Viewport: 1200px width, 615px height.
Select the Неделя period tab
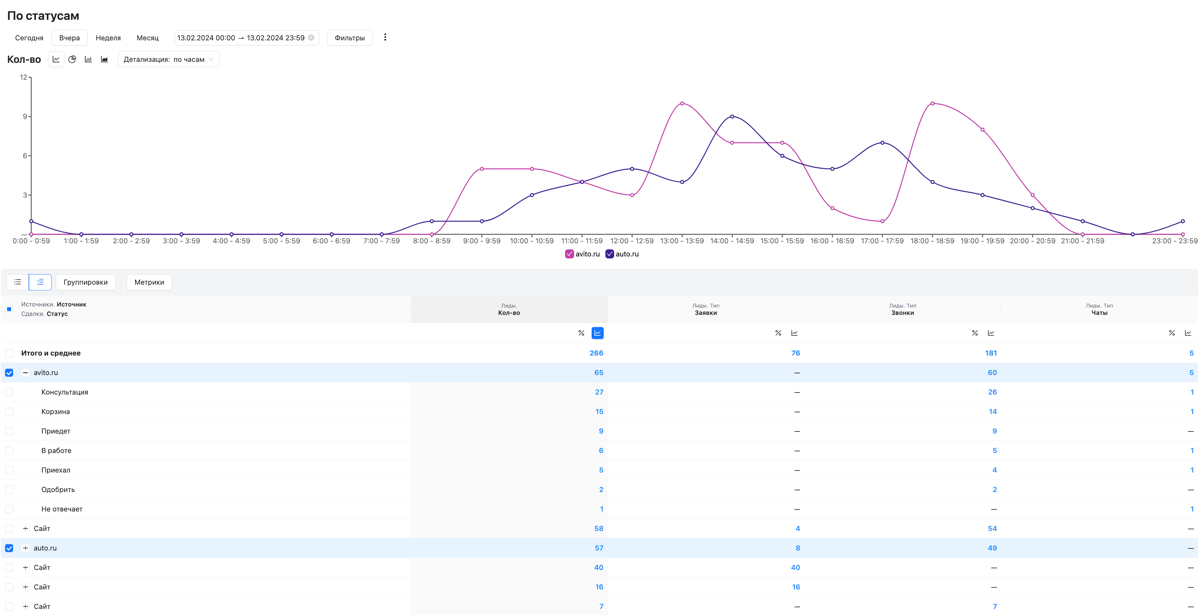click(x=108, y=38)
